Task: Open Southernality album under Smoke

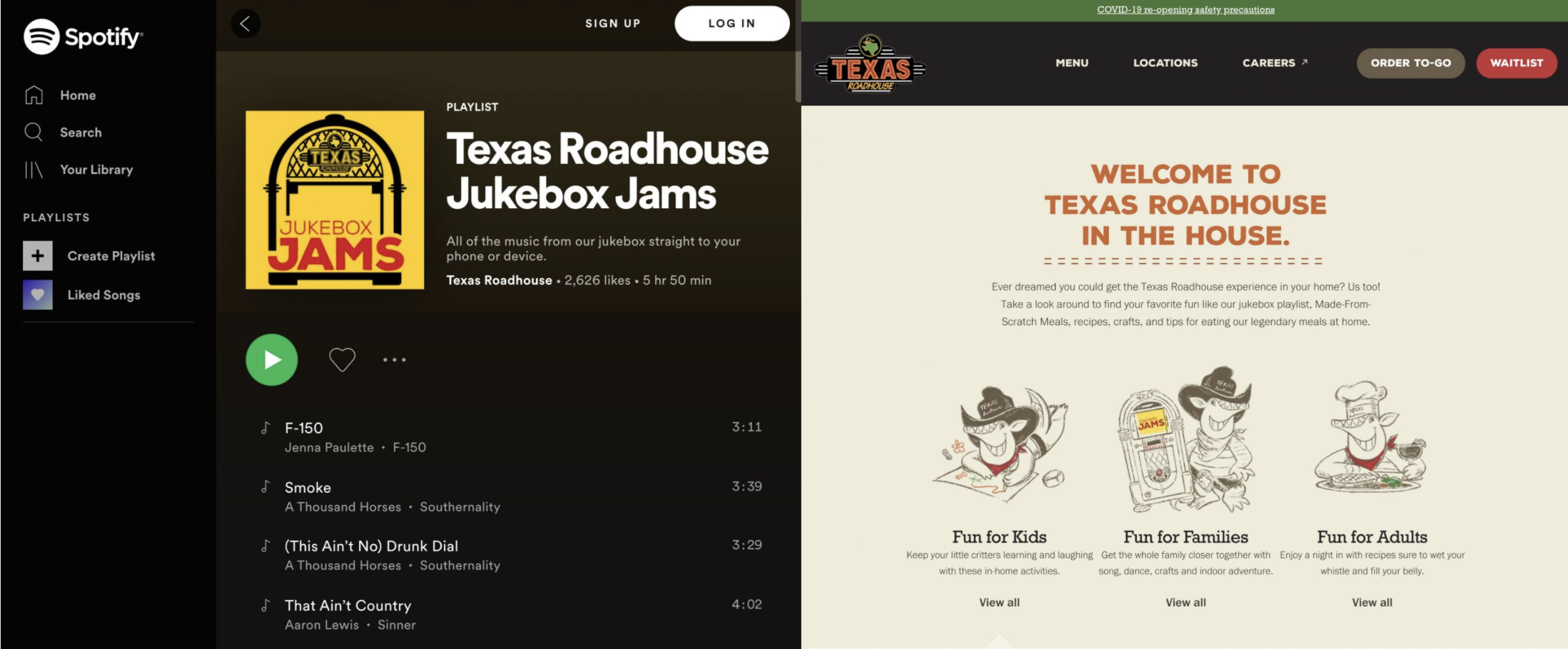Action: [x=460, y=507]
